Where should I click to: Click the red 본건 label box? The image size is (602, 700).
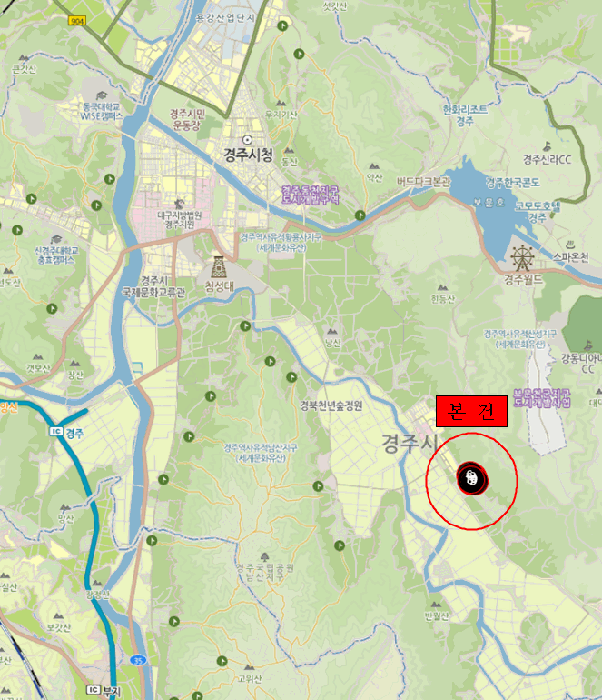click(472, 411)
